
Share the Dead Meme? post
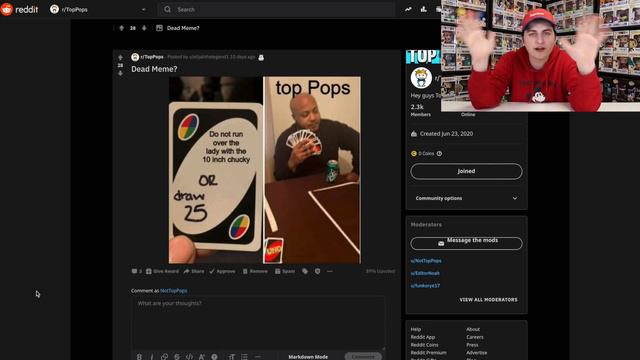coord(194,271)
